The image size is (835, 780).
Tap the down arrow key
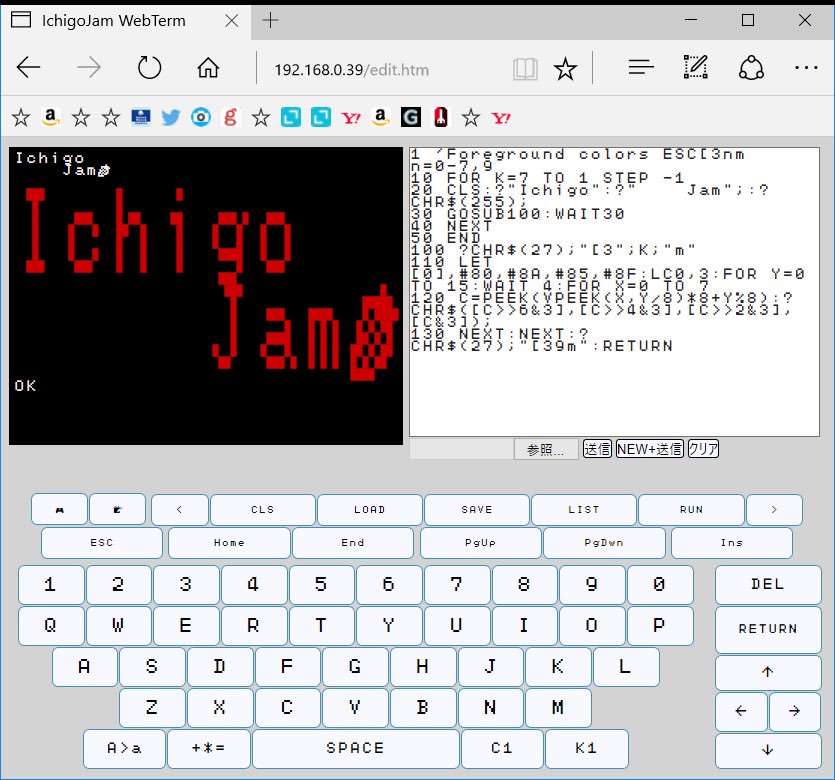[768, 750]
